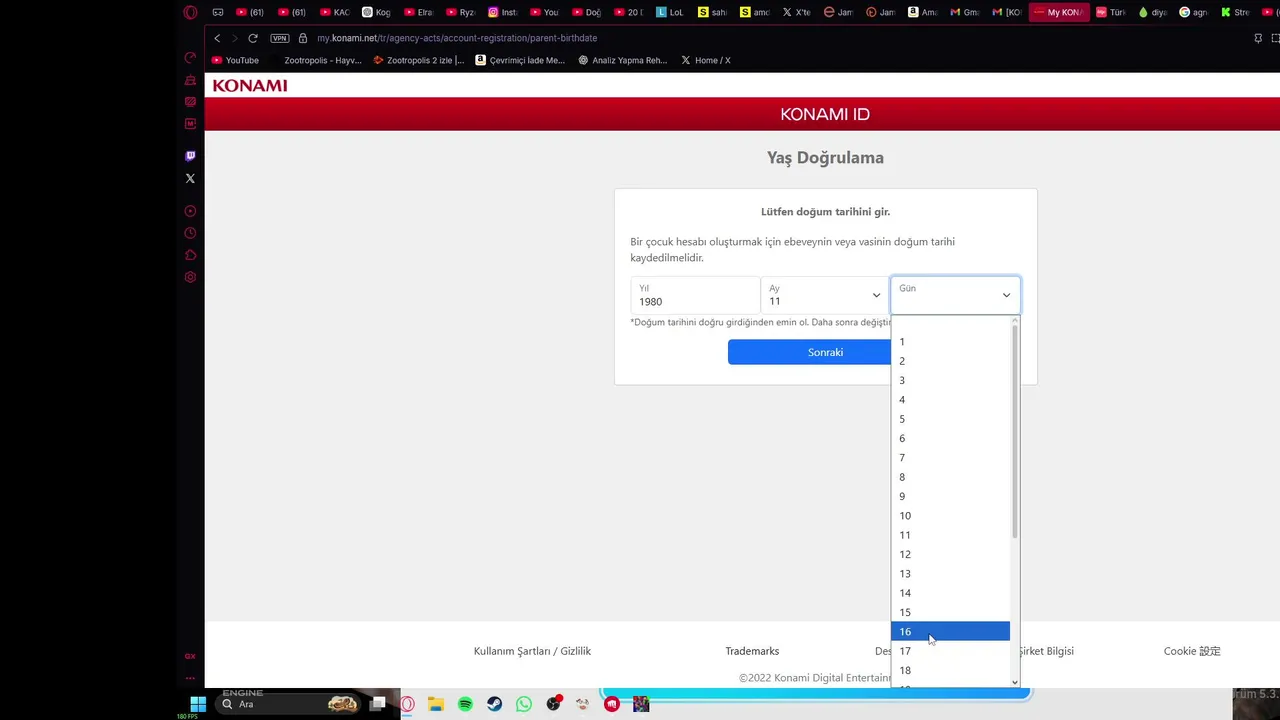Open the player icon in sidebar
Image resolution: width=1280 pixels, height=720 pixels.
pos(190,211)
